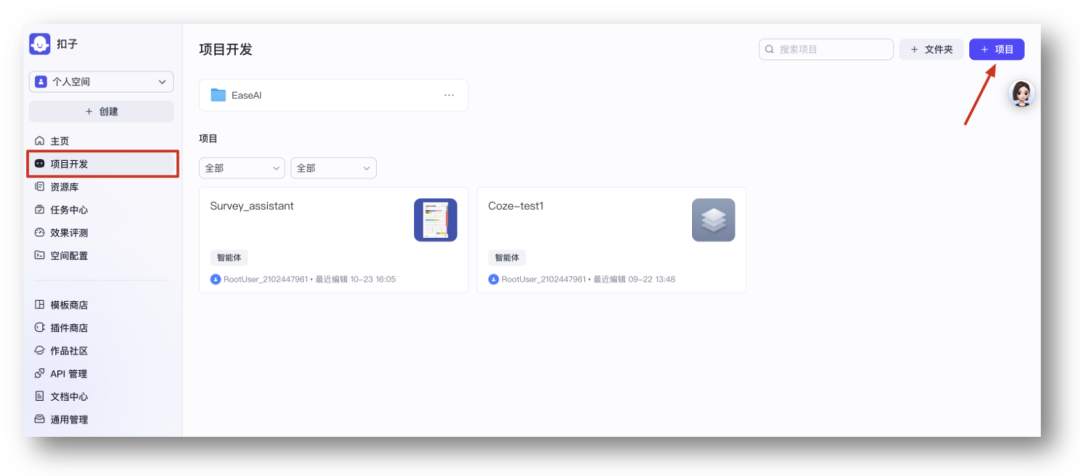Click the folder-settings icon beside 空间配置
Screen dimensions: 1080x476
point(39,256)
